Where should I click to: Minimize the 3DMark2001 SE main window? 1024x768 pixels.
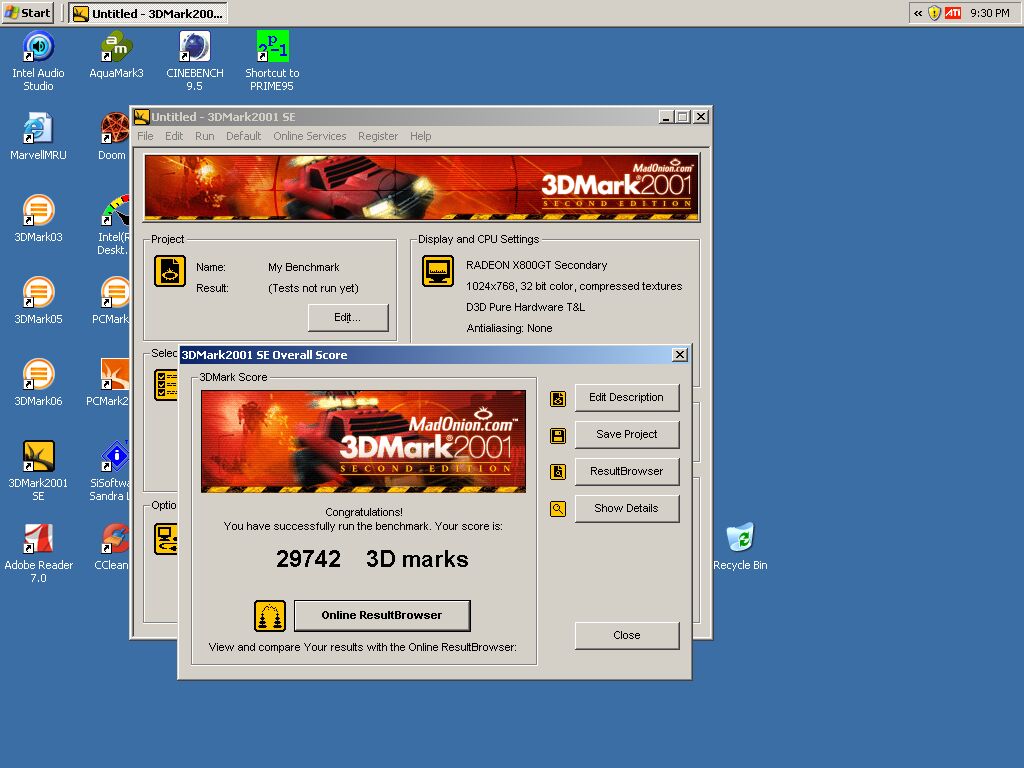point(666,117)
